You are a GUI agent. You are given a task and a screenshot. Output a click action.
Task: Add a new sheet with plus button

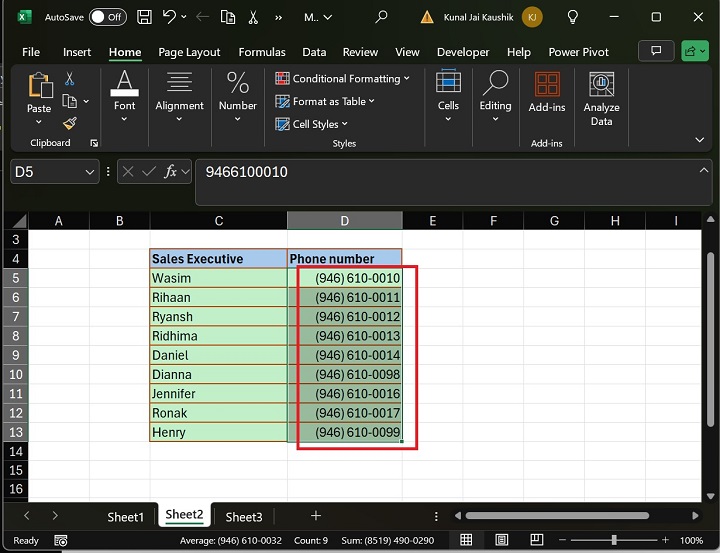tap(316, 516)
